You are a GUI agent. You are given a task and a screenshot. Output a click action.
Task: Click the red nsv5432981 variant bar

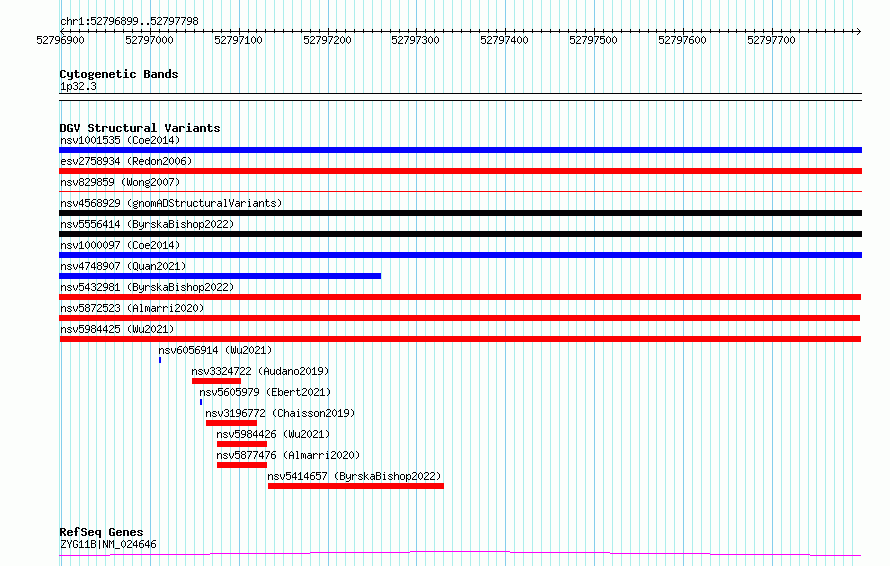[460, 297]
